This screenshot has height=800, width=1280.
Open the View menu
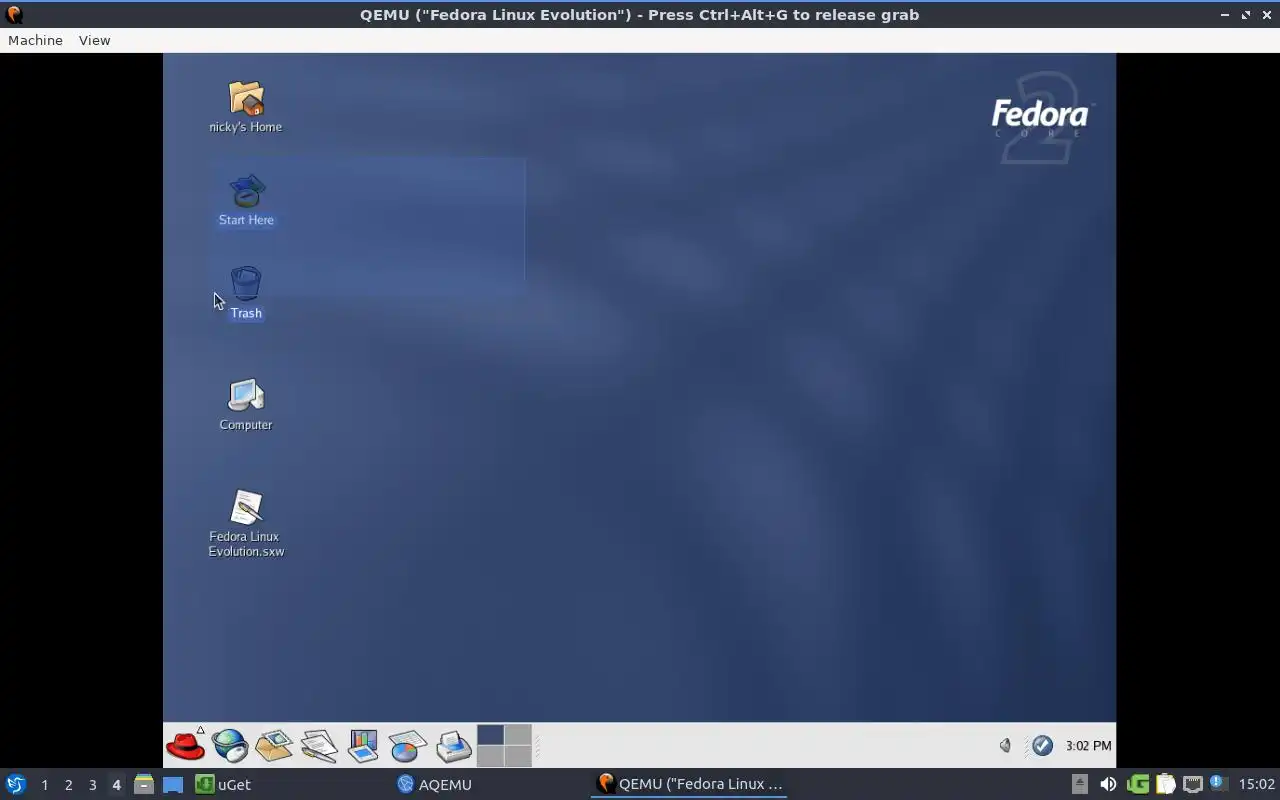tap(94, 40)
